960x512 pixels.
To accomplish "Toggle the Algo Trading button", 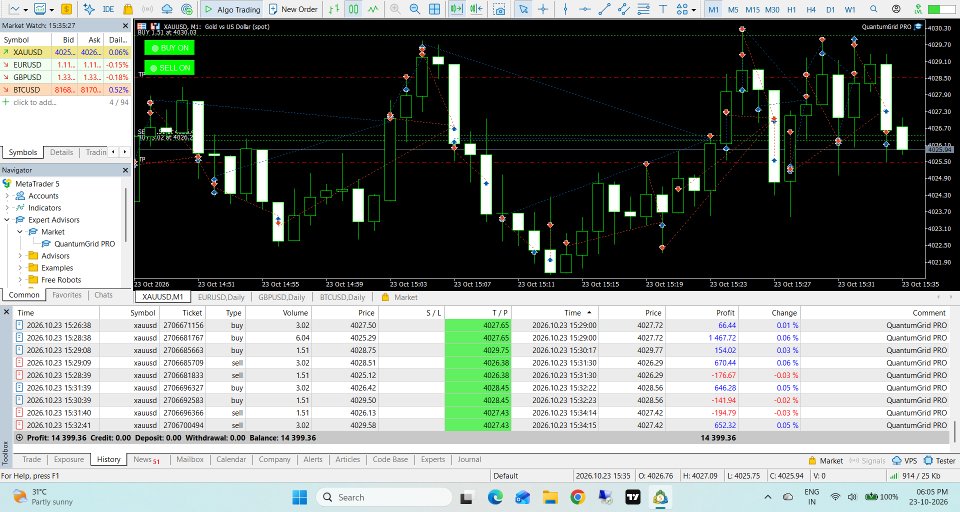I will coord(232,9).
